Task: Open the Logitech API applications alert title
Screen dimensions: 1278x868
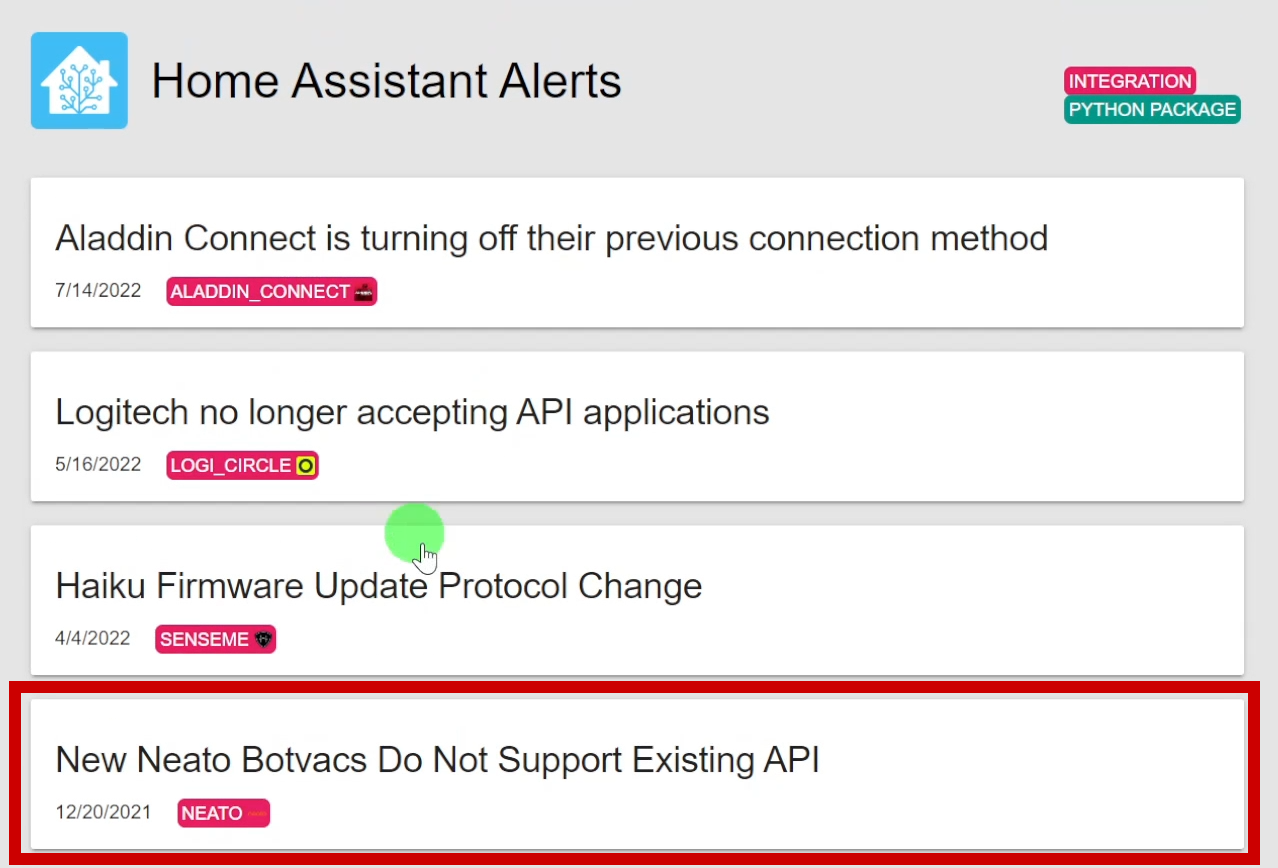Action: tap(412, 412)
